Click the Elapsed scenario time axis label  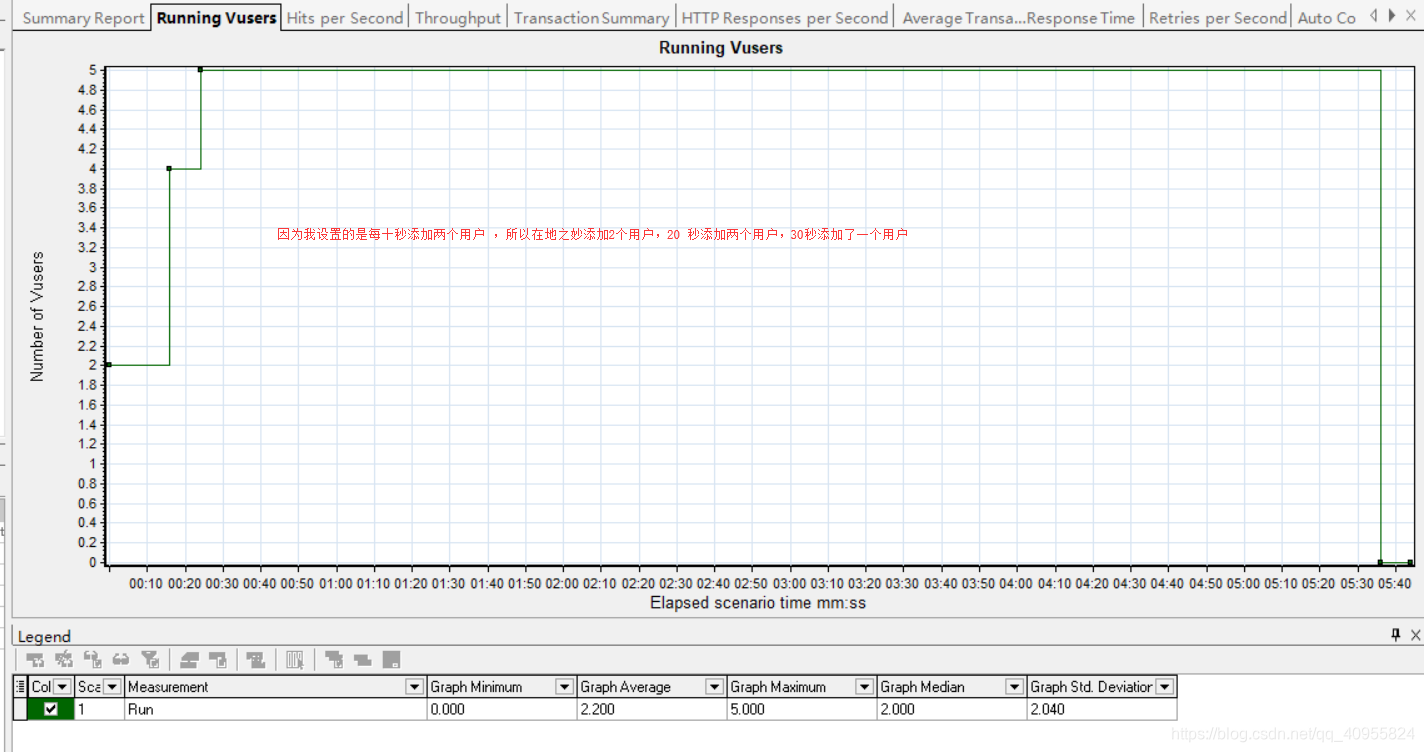pyautogui.click(x=758, y=603)
